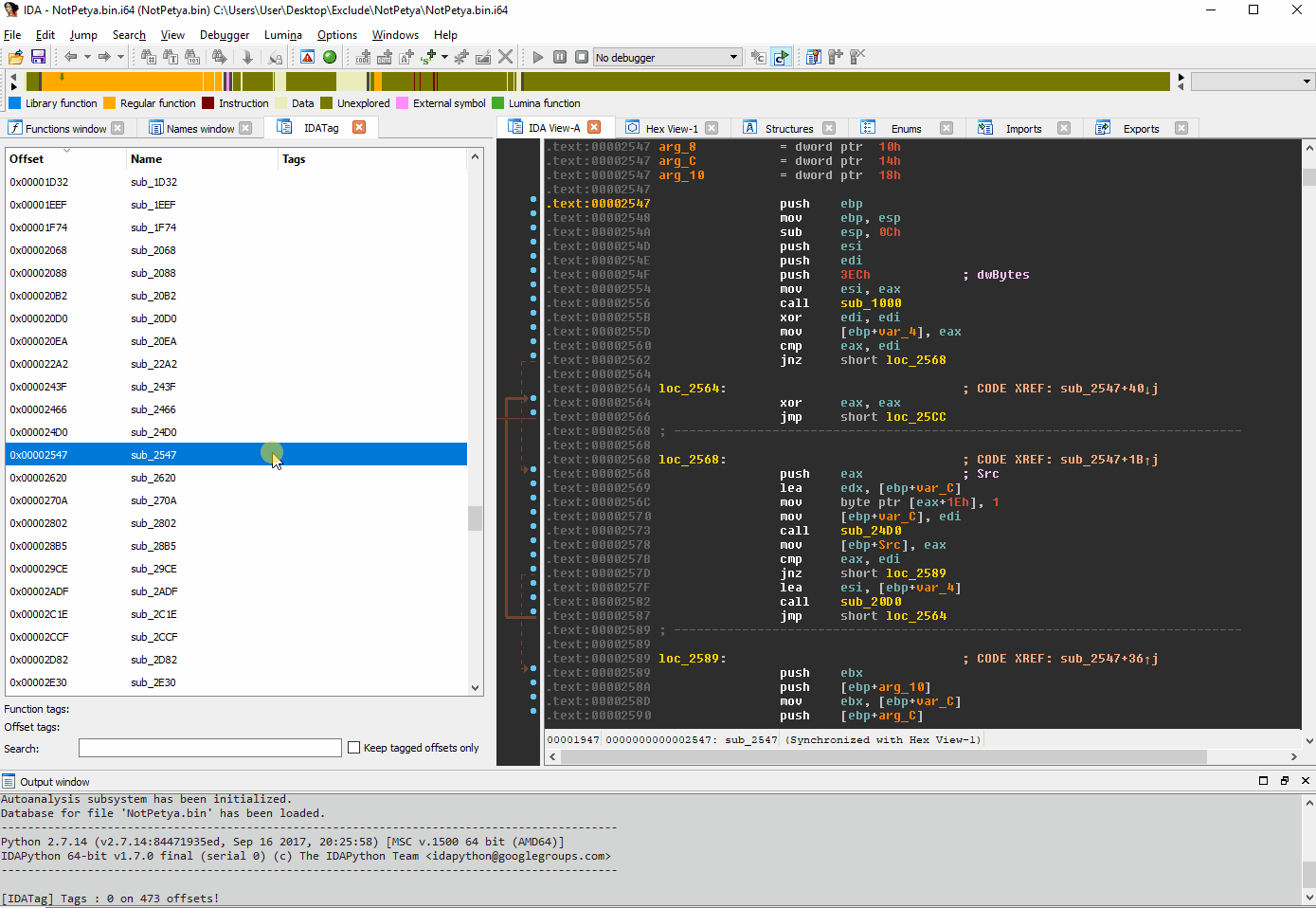Sort by the Tags column header
Viewport: 1316px width, 908px height.
click(372, 159)
